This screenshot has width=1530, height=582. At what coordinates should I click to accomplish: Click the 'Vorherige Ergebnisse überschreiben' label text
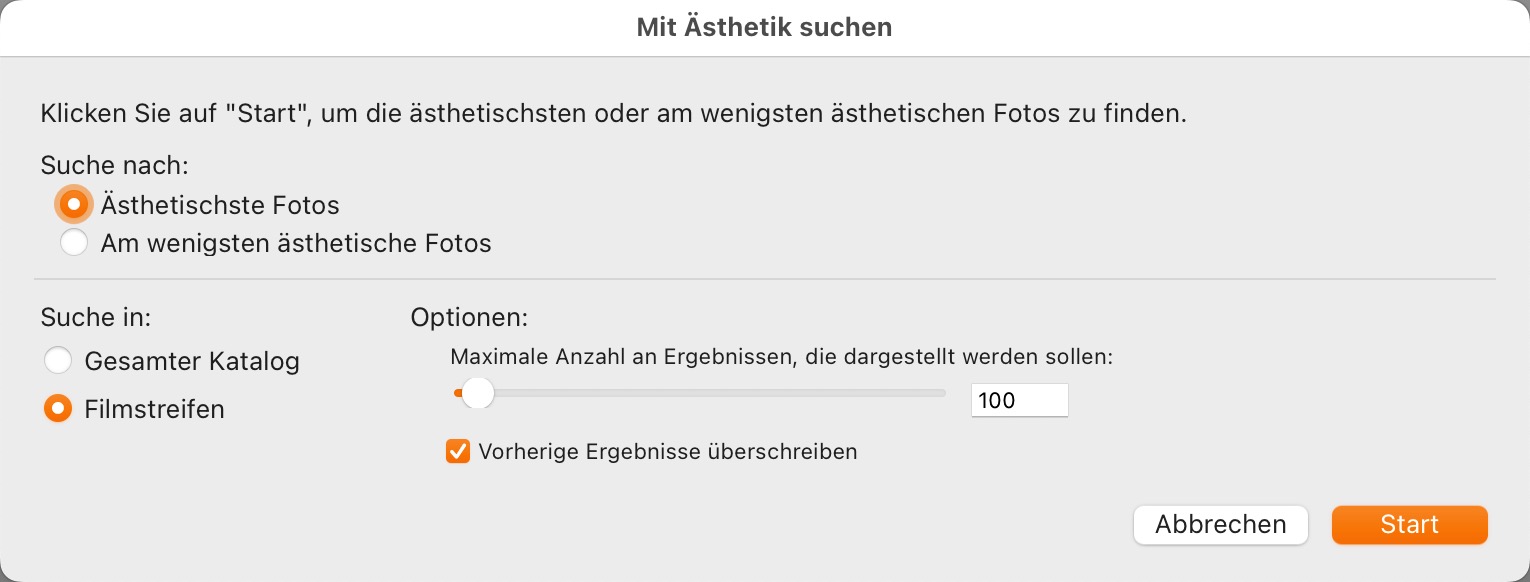667,451
